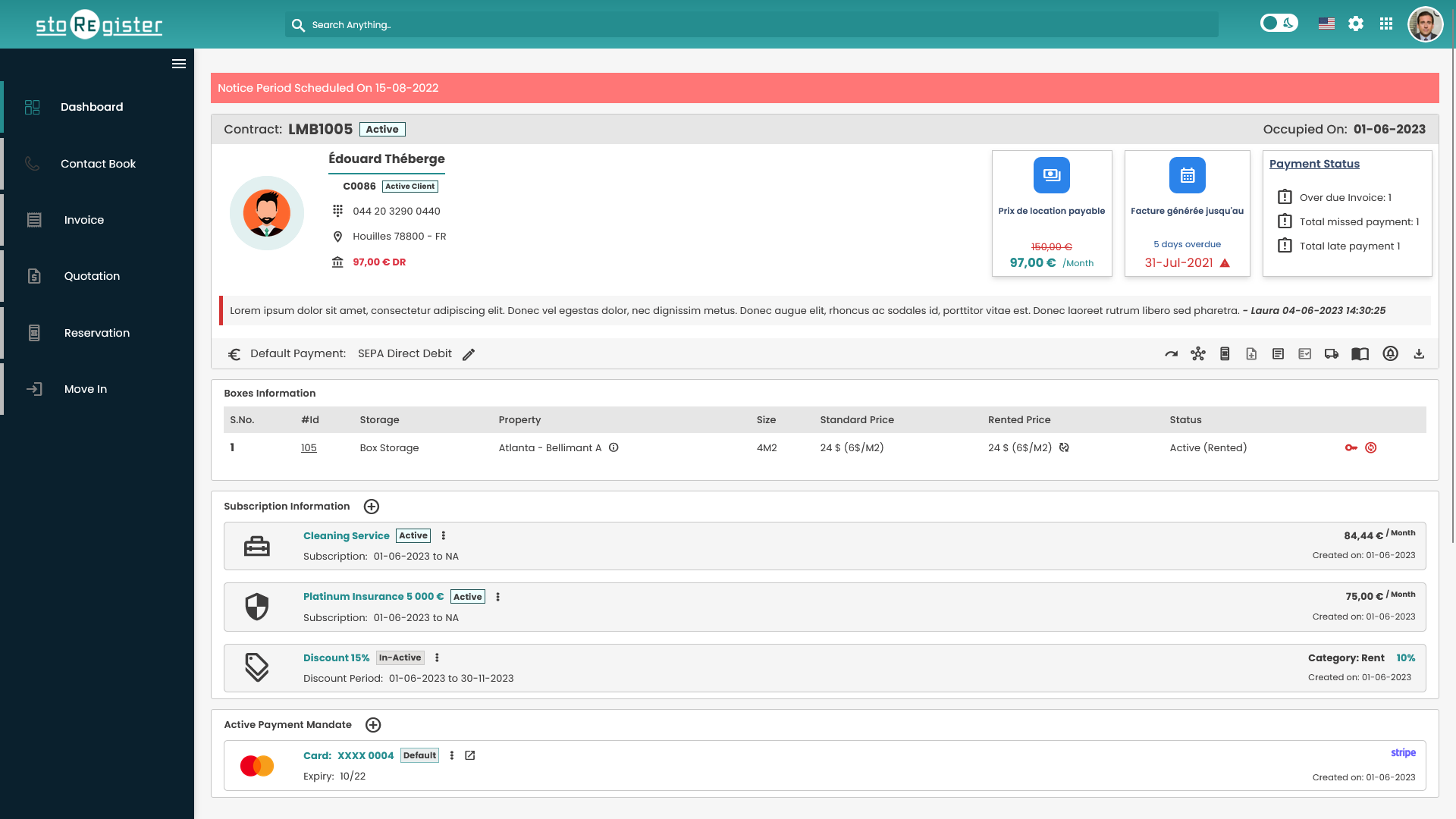Click Add Active Payment Mandate button
Image resolution: width=1456 pixels, height=819 pixels.
[373, 725]
